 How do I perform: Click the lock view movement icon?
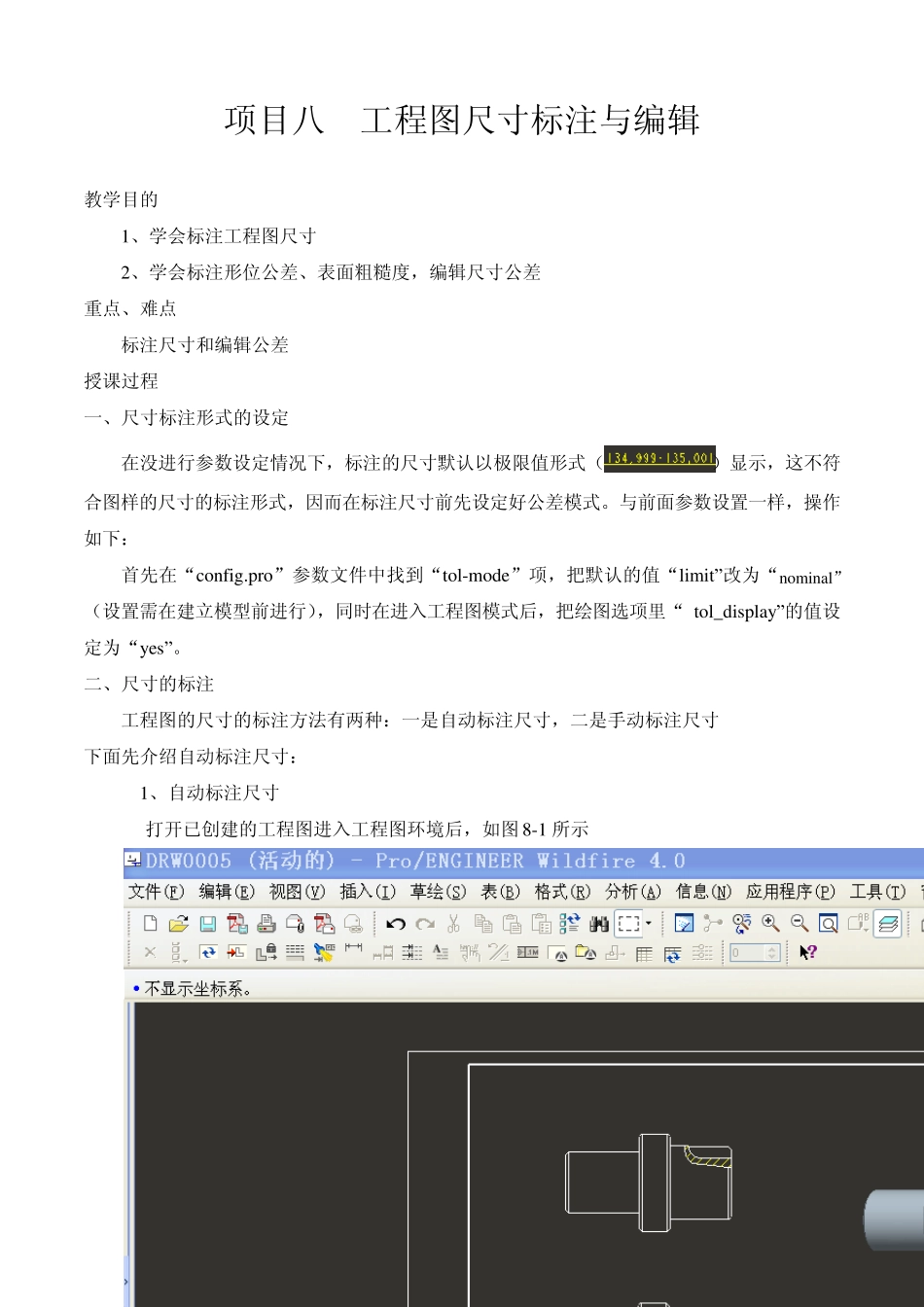pyautogui.click(x=265, y=952)
